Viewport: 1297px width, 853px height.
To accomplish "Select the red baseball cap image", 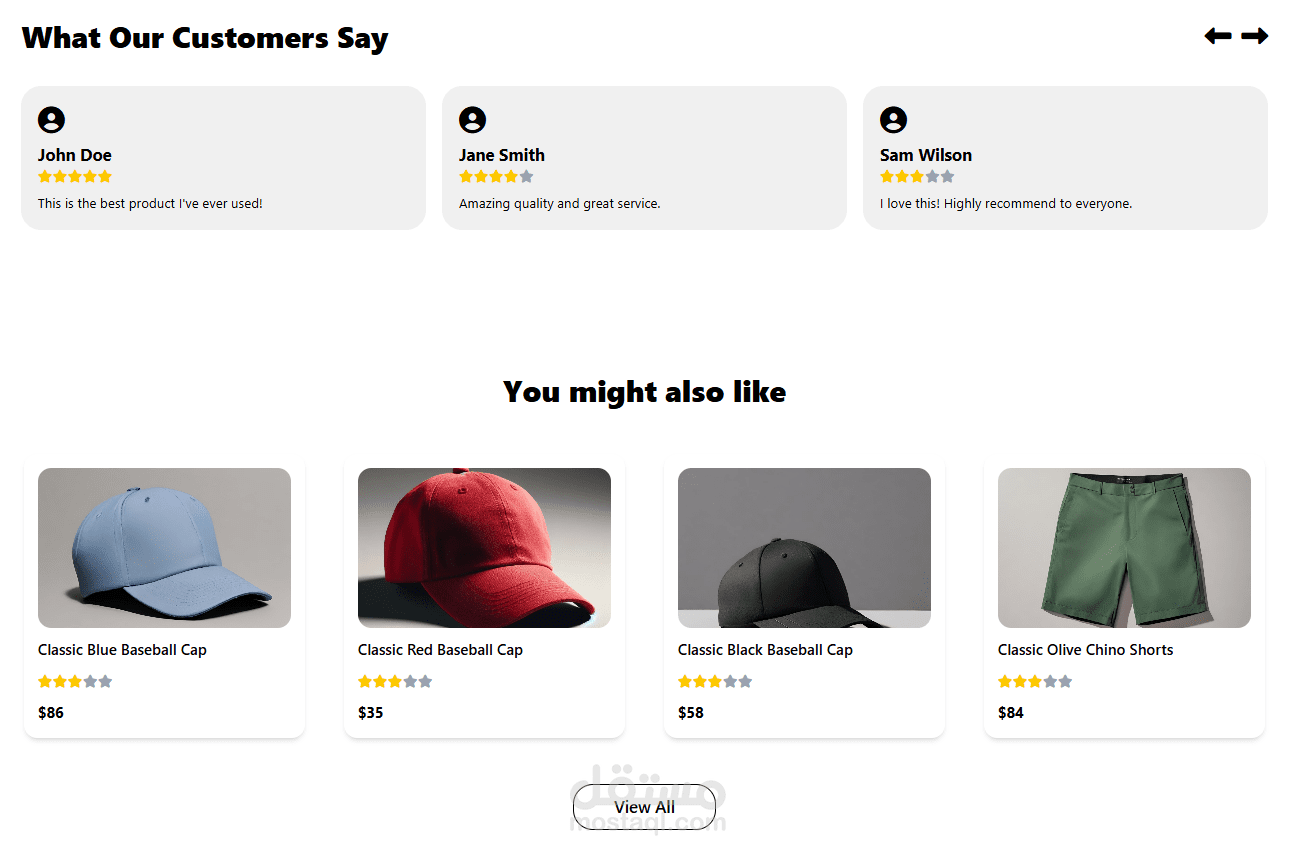I will 484,548.
